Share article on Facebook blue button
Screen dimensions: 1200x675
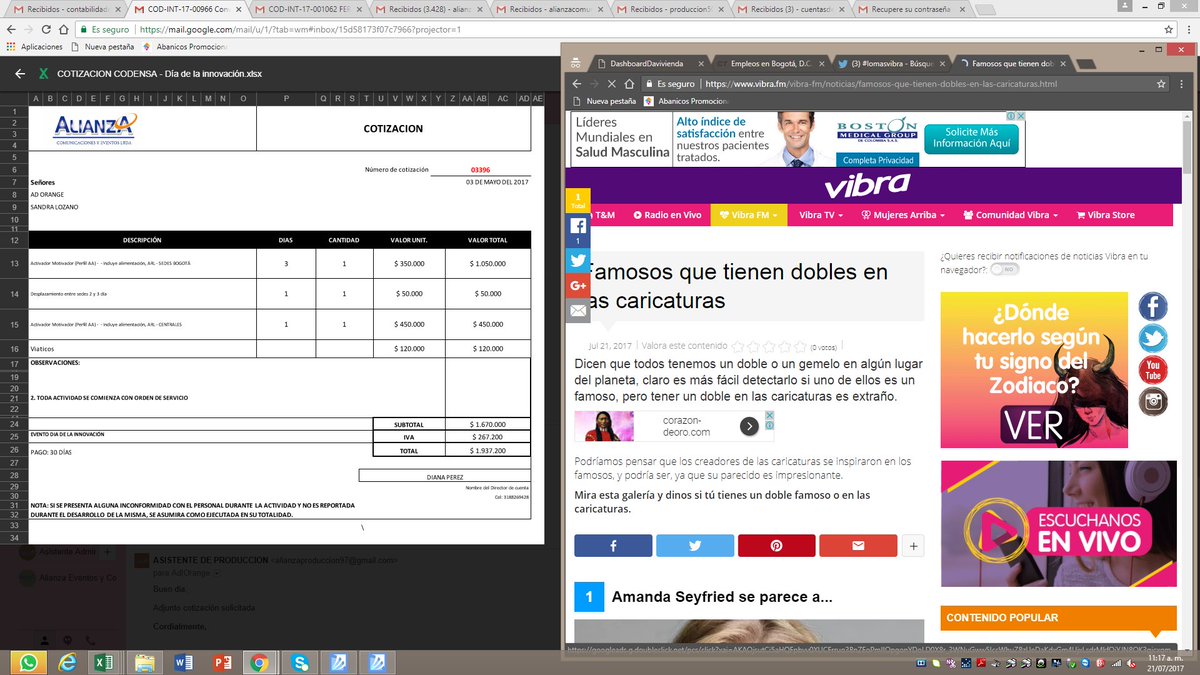coord(613,546)
